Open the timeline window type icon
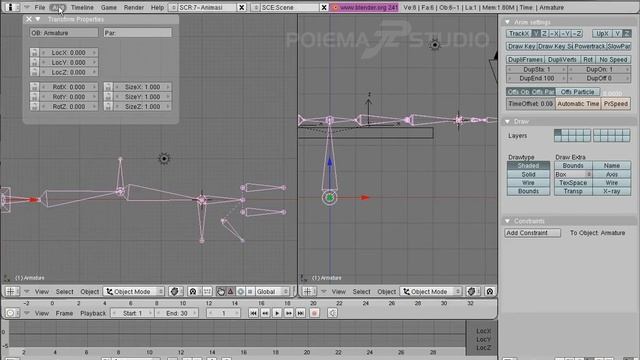This screenshot has height=360, width=640. click(x=11, y=313)
